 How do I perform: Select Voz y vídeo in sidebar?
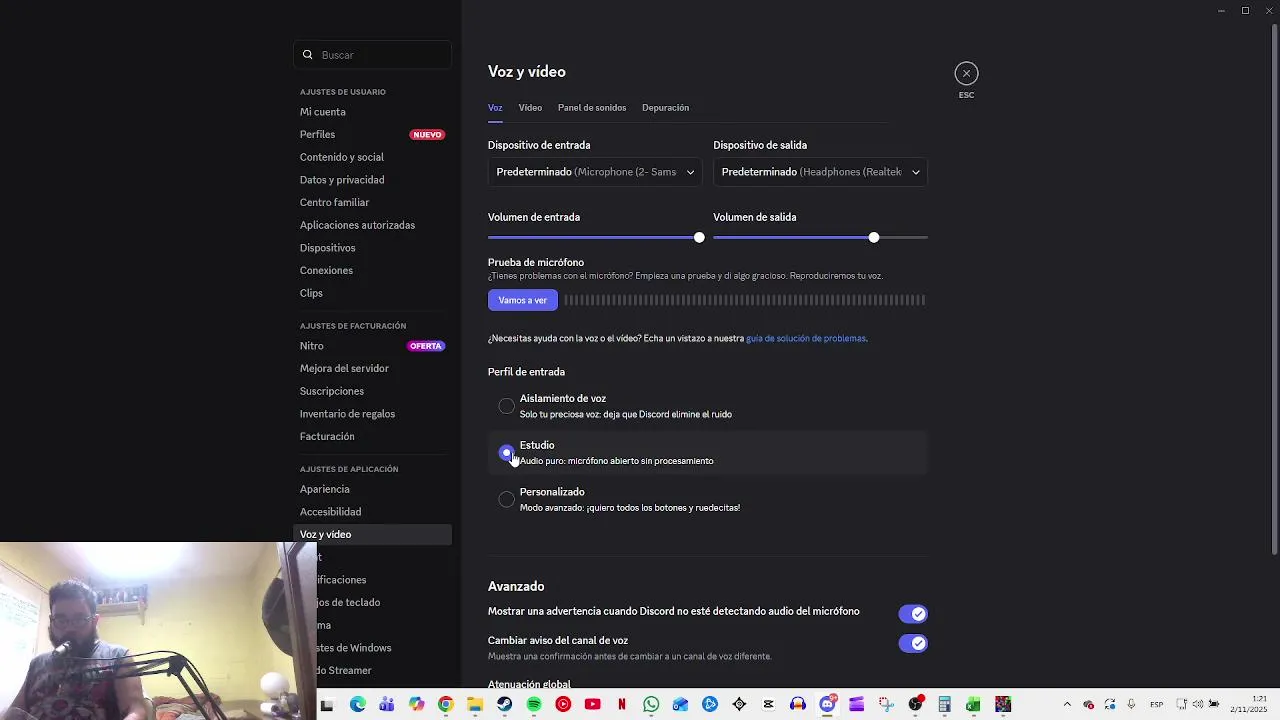(372, 535)
